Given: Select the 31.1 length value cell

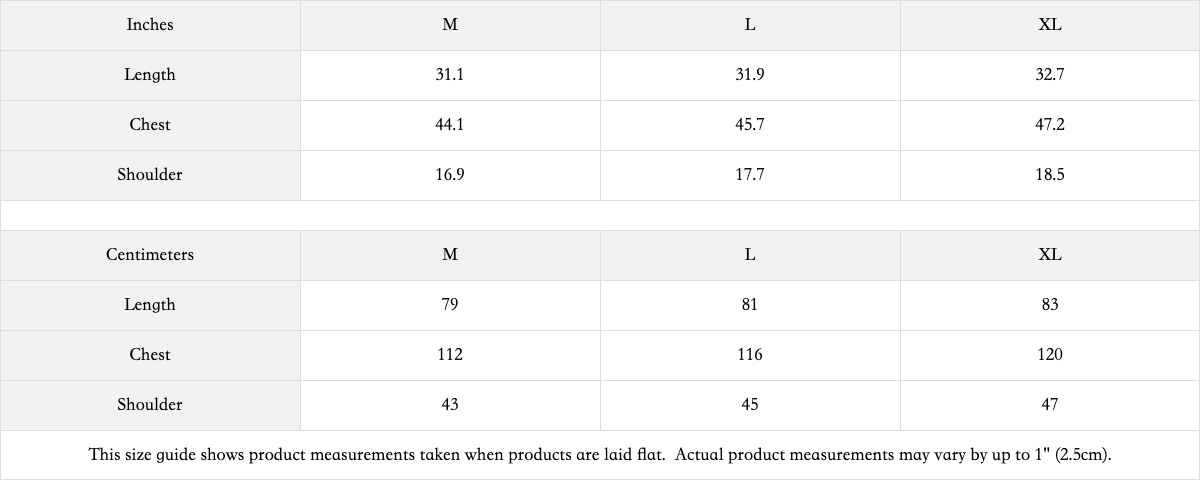Looking at the screenshot, I should 450,75.
